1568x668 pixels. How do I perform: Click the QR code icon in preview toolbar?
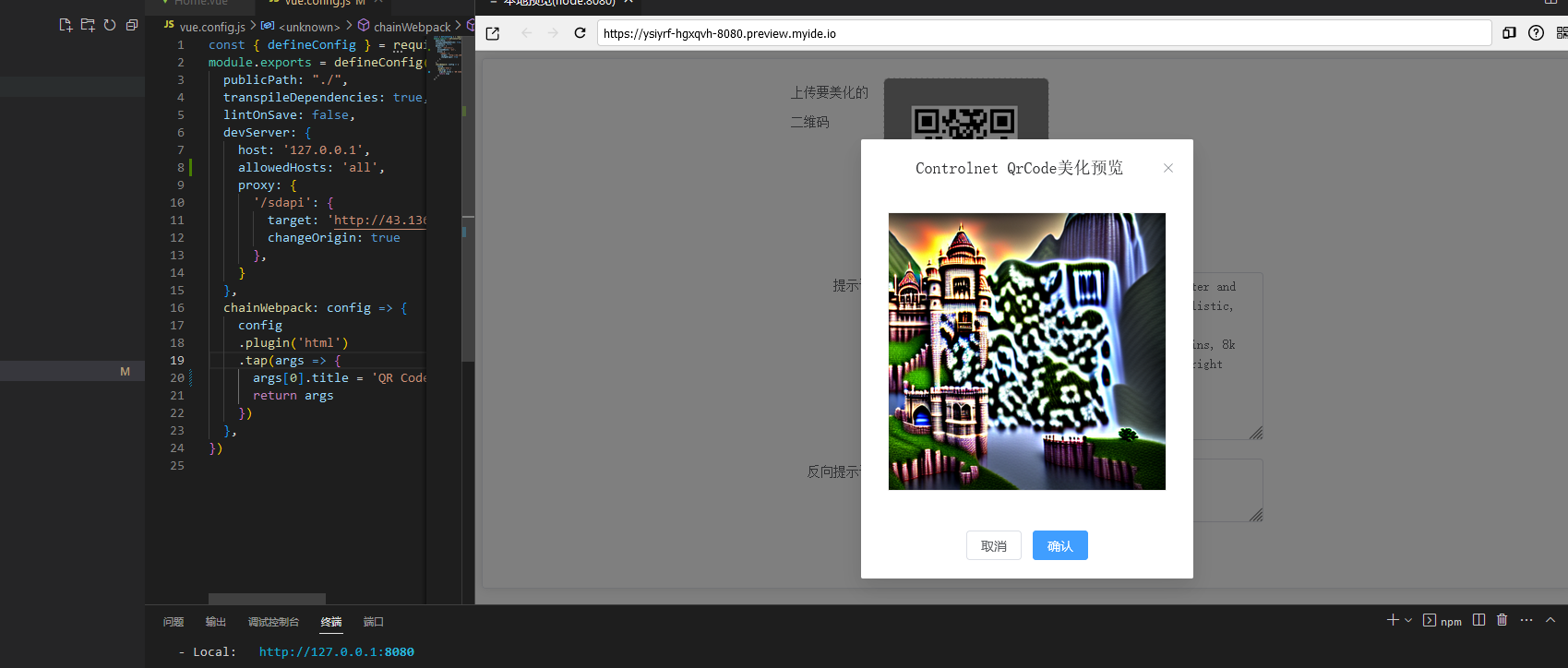(x=1562, y=33)
